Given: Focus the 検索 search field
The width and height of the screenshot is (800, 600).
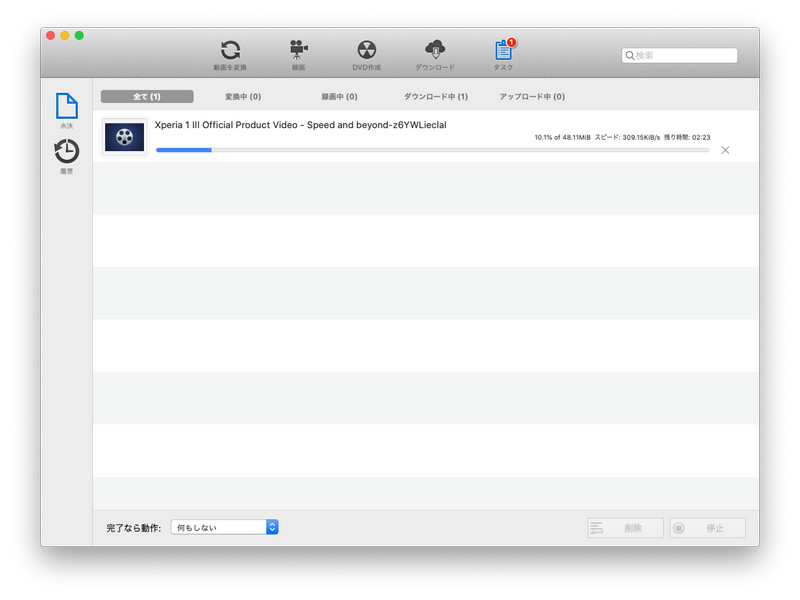Looking at the screenshot, I should click(680, 56).
